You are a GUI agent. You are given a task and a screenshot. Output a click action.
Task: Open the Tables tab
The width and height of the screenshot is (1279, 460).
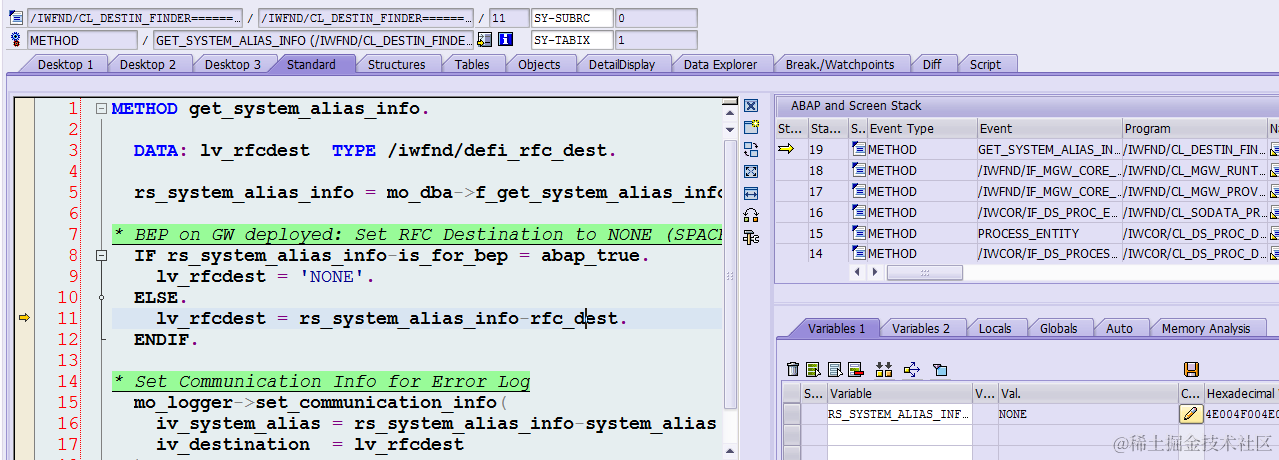pyautogui.click(x=472, y=64)
